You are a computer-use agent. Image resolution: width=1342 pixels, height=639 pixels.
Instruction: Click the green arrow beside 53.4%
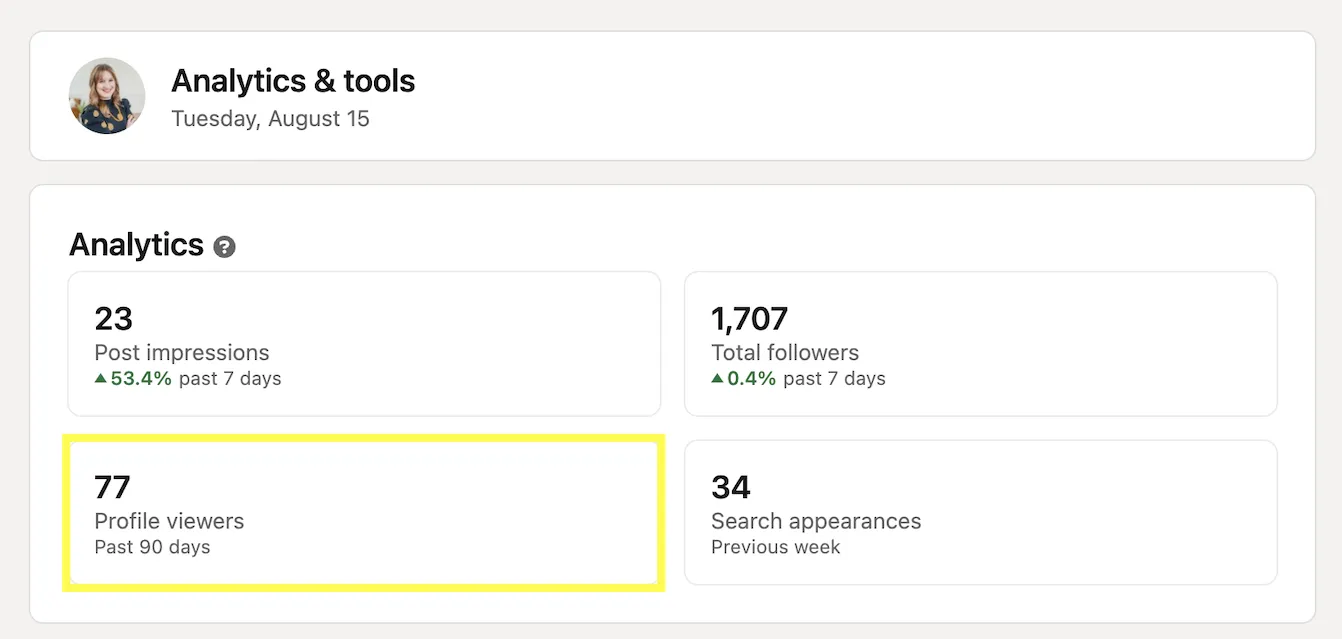[x=101, y=379]
